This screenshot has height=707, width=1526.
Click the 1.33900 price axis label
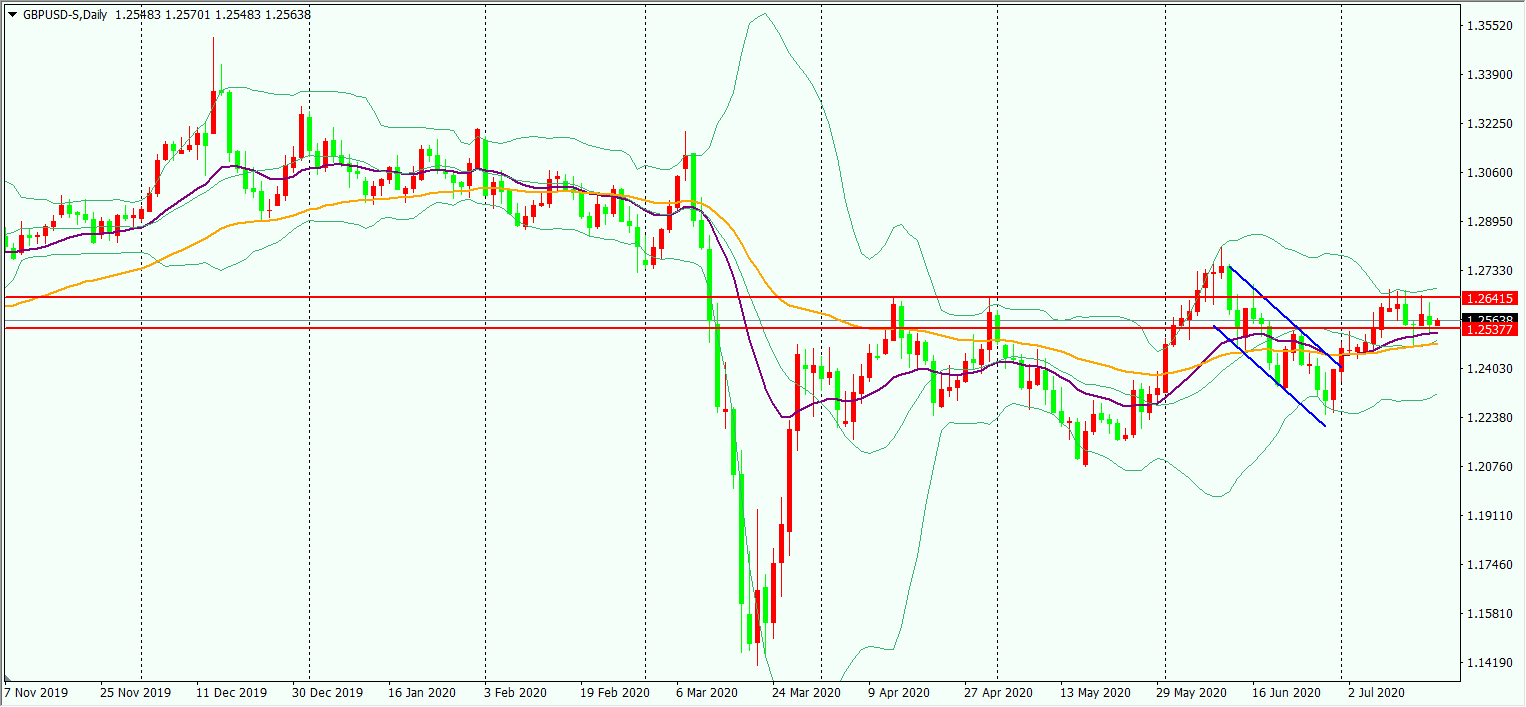(1489, 75)
